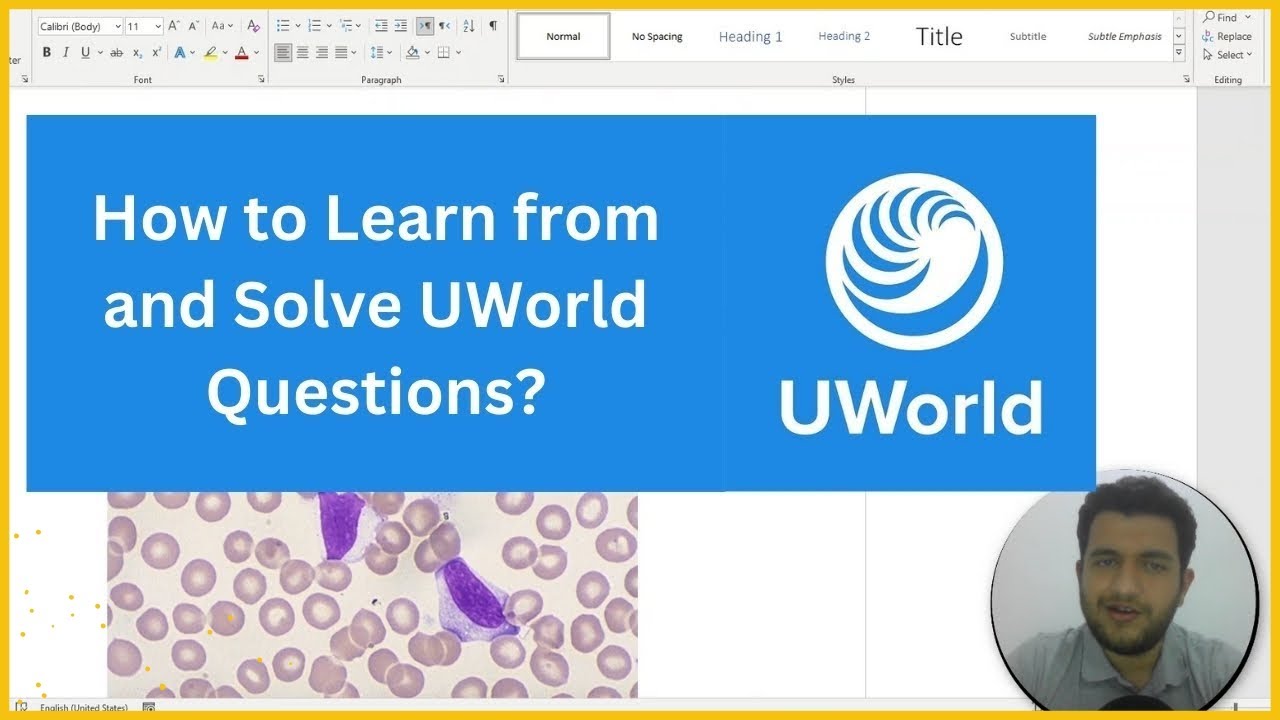Apply yellow text highlight color
Image resolution: width=1280 pixels, height=720 pixels.
(210, 52)
